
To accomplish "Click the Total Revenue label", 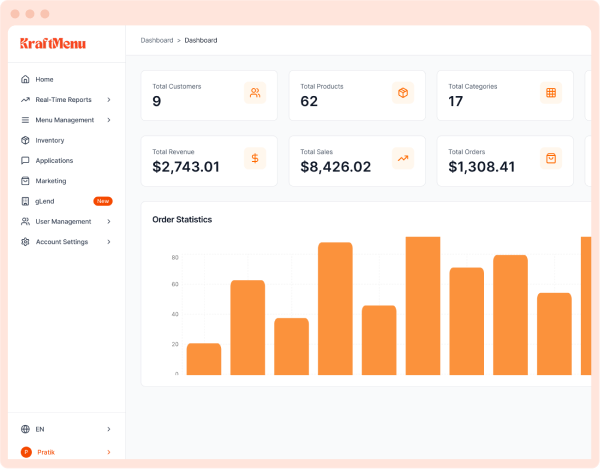I will (x=173, y=152).
